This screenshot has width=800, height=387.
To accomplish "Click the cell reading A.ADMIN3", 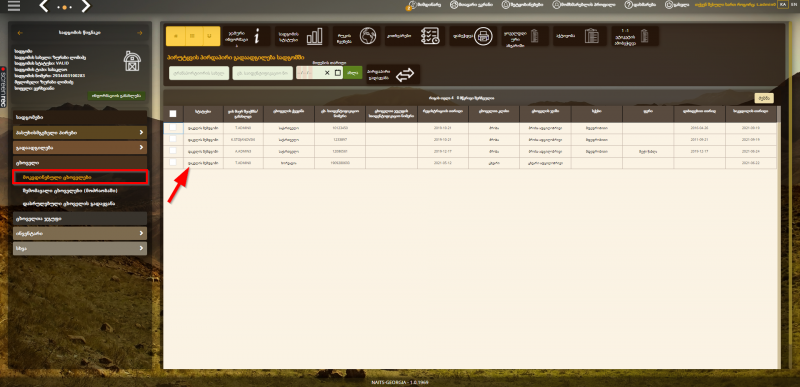I will click(x=243, y=151).
